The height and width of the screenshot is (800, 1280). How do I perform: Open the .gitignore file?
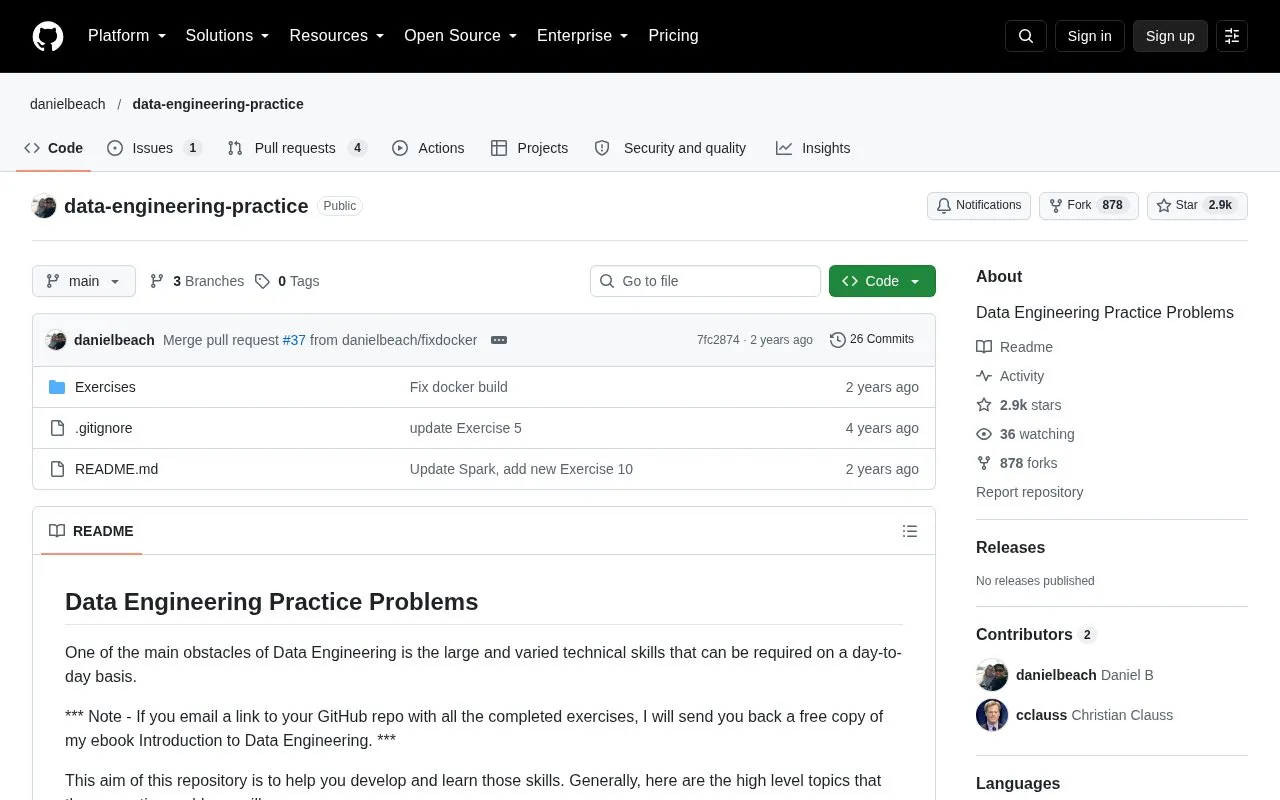104,428
